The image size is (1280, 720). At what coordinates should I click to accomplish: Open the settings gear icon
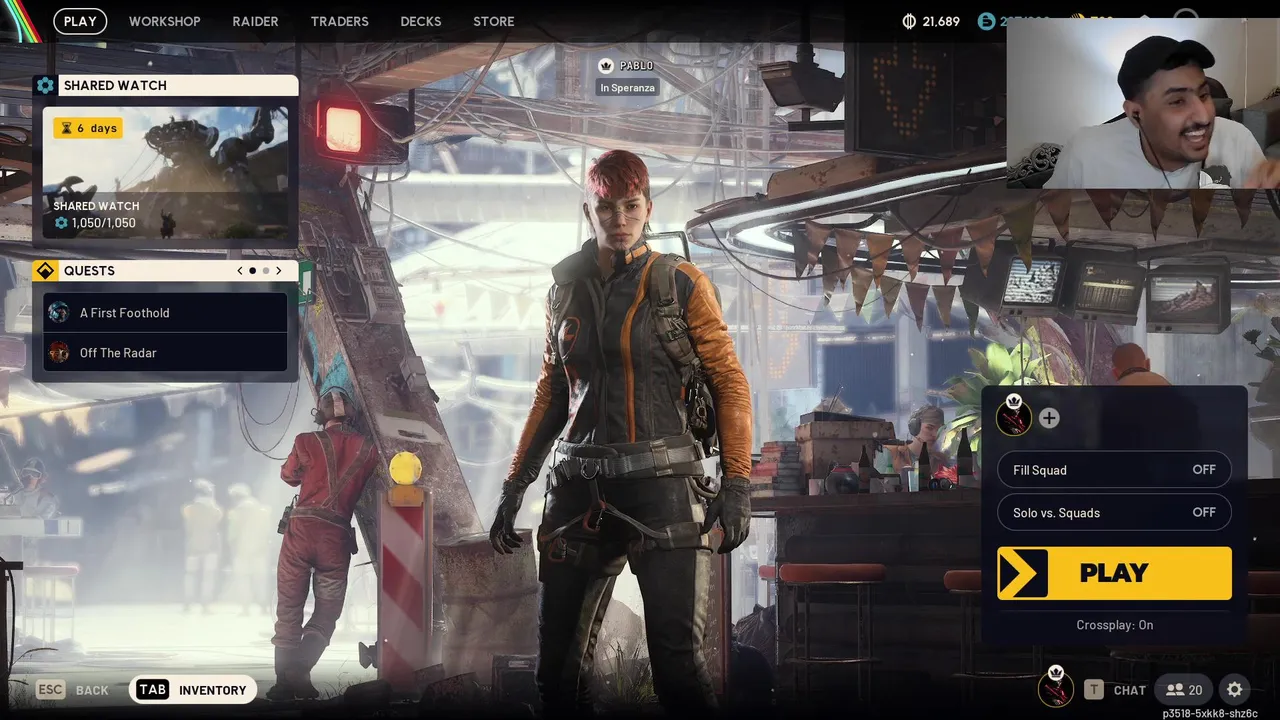(x=1235, y=690)
